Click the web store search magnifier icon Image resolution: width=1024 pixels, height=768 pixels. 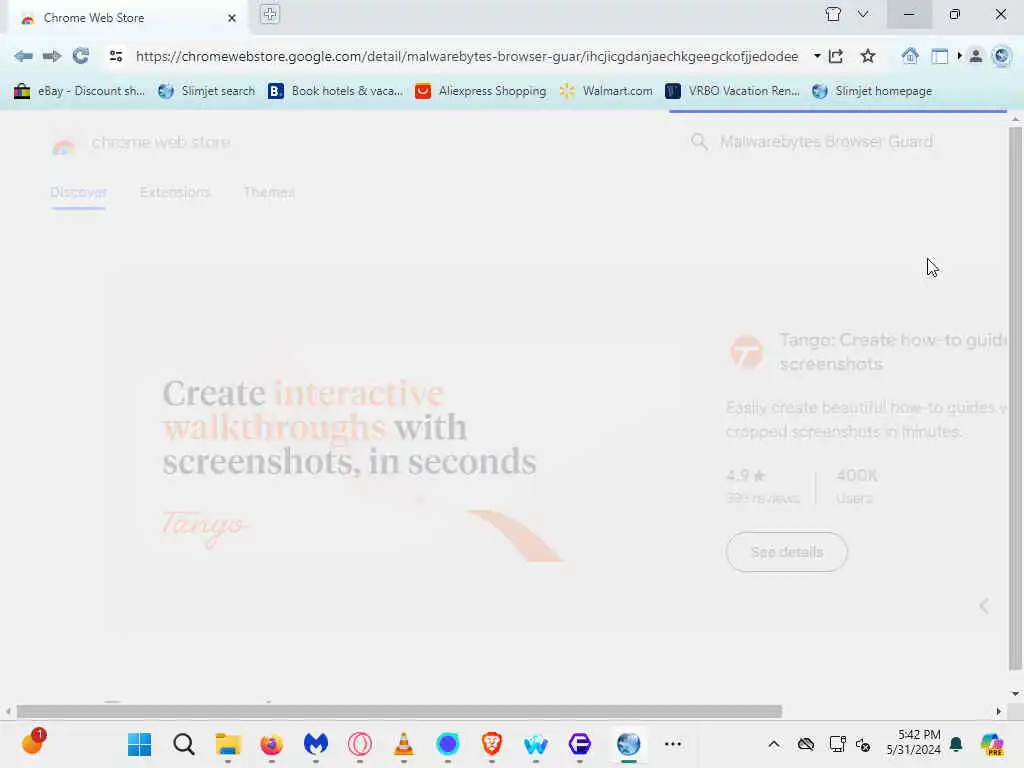point(699,142)
